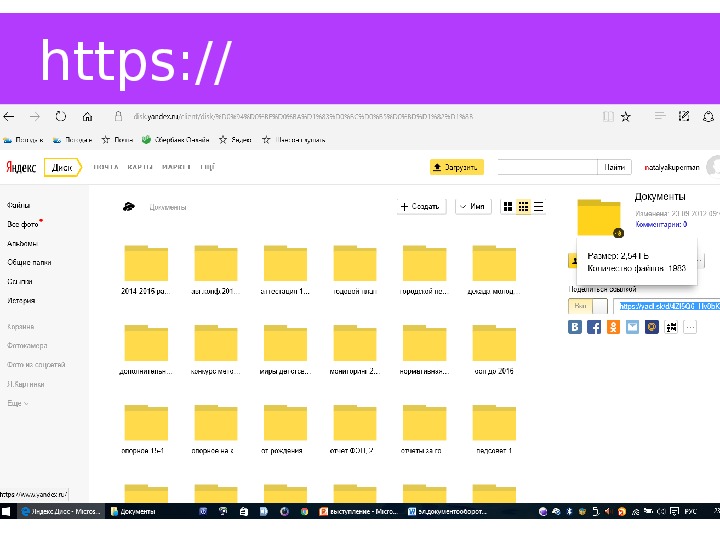The width and height of the screenshot is (720, 540).
Task: Share folder via email envelope icon
Action: 632,327
